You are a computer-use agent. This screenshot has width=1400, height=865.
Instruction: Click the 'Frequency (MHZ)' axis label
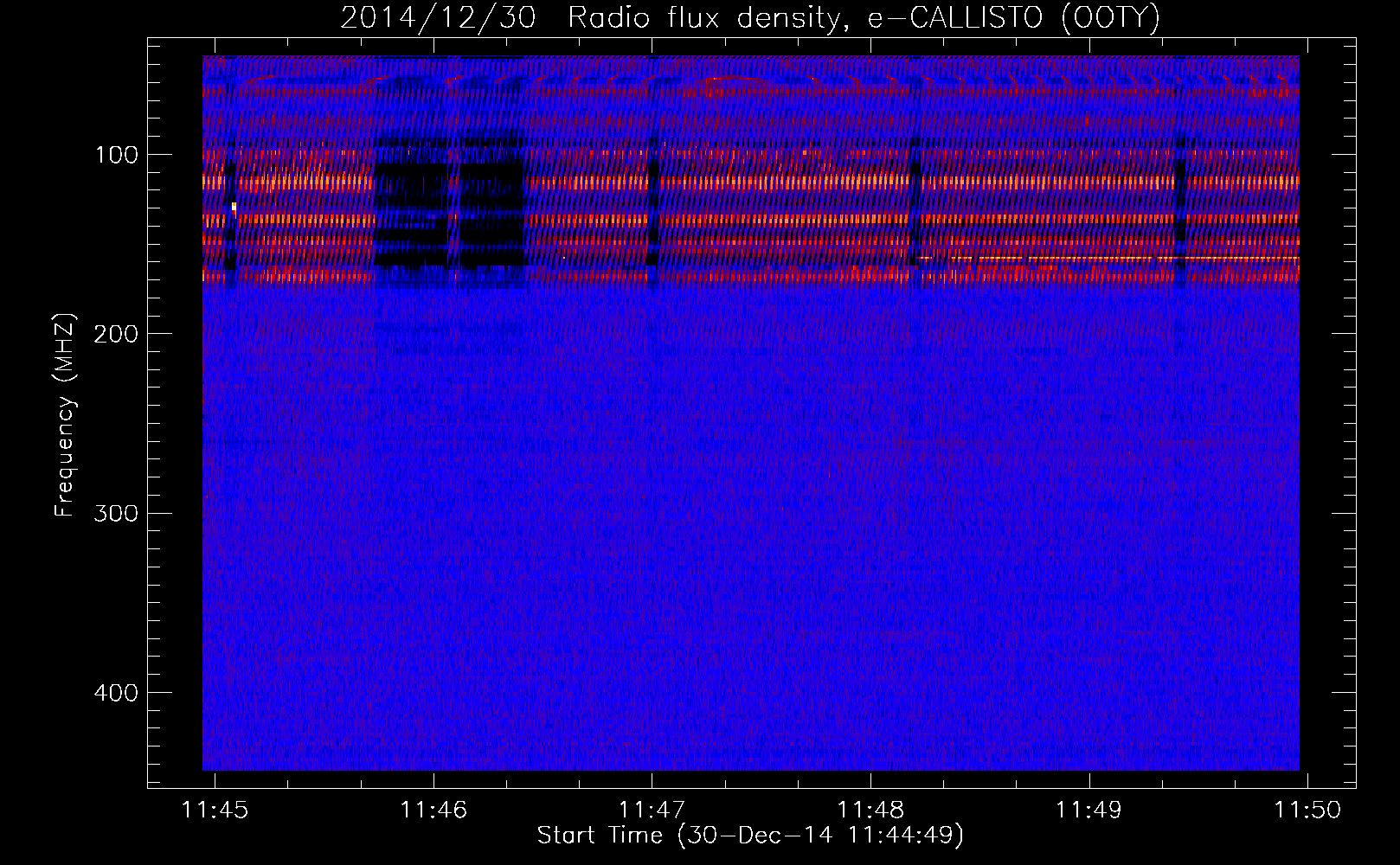(x=65, y=415)
